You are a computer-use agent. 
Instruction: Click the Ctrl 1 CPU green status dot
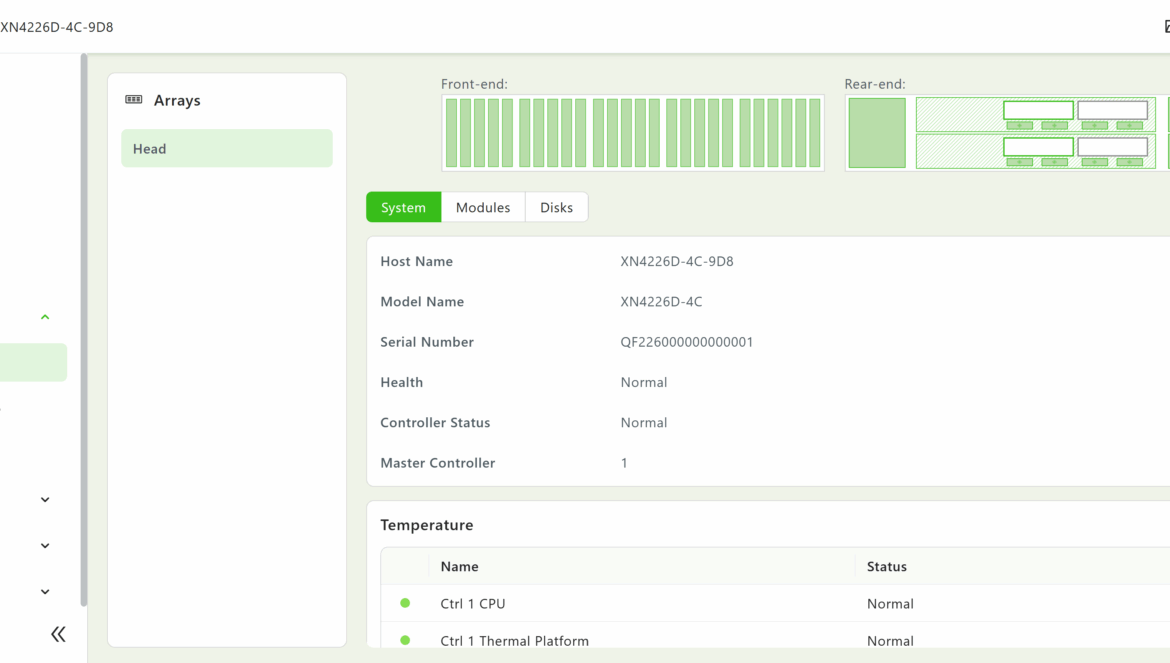pyautogui.click(x=405, y=603)
